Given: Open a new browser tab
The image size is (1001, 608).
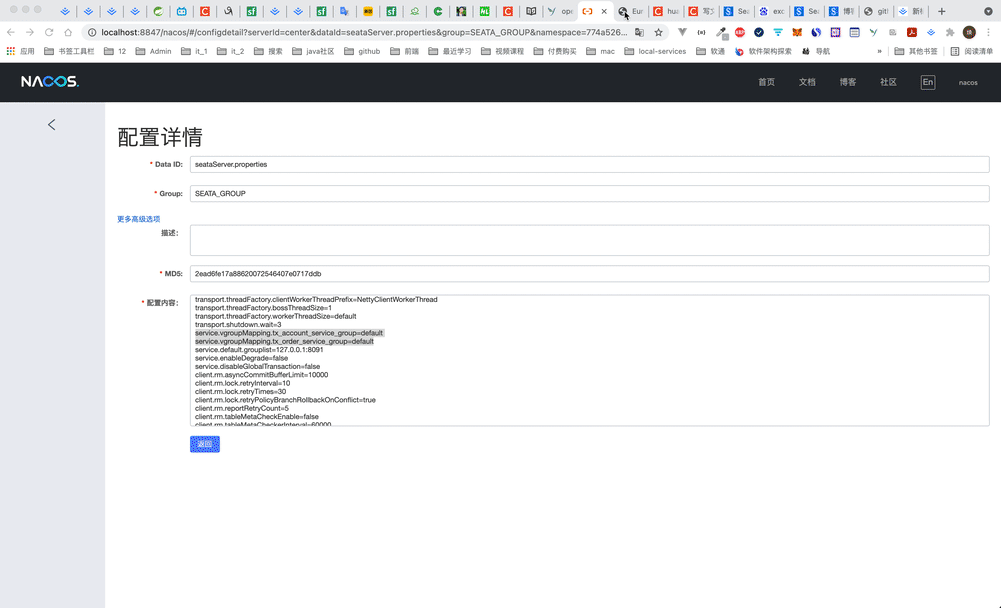Looking at the screenshot, I should pyautogui.click(x=941, y=11).
